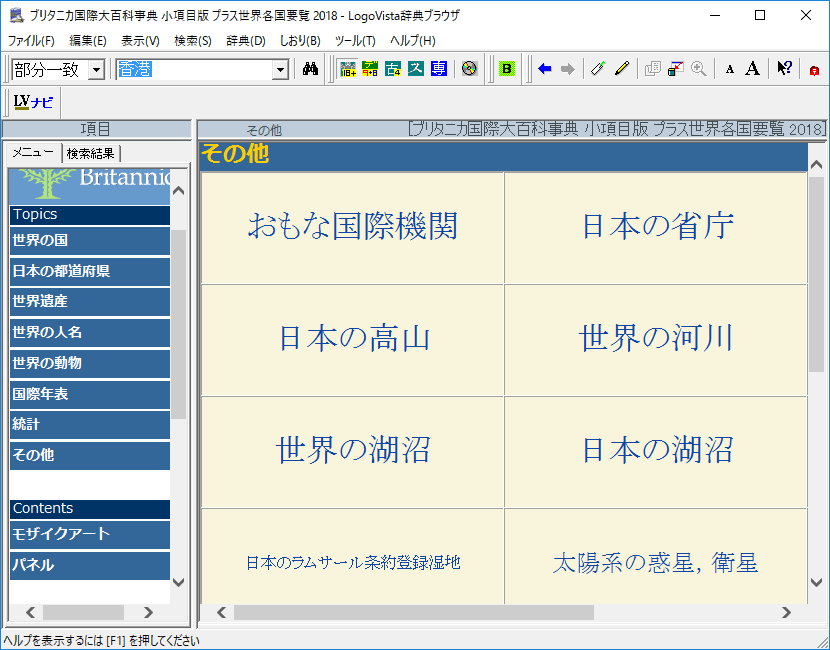Click the icon left of the zoom magnifier

(x=675, y=69)
